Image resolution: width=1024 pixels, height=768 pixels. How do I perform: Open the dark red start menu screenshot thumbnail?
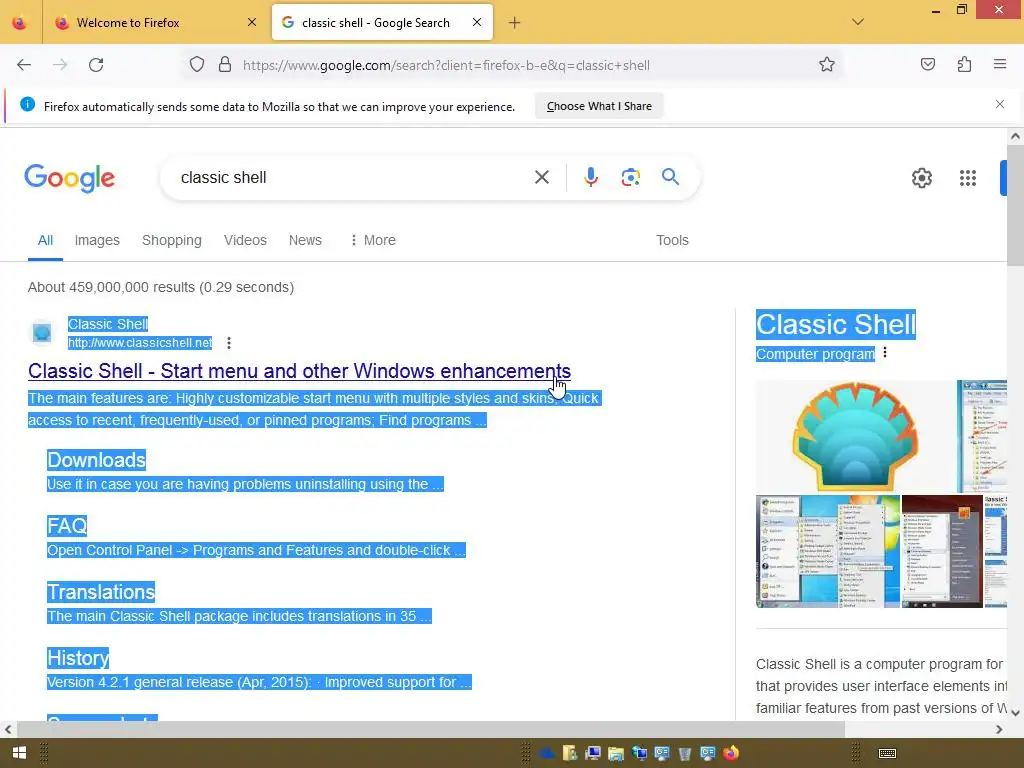tap(942, 551)
